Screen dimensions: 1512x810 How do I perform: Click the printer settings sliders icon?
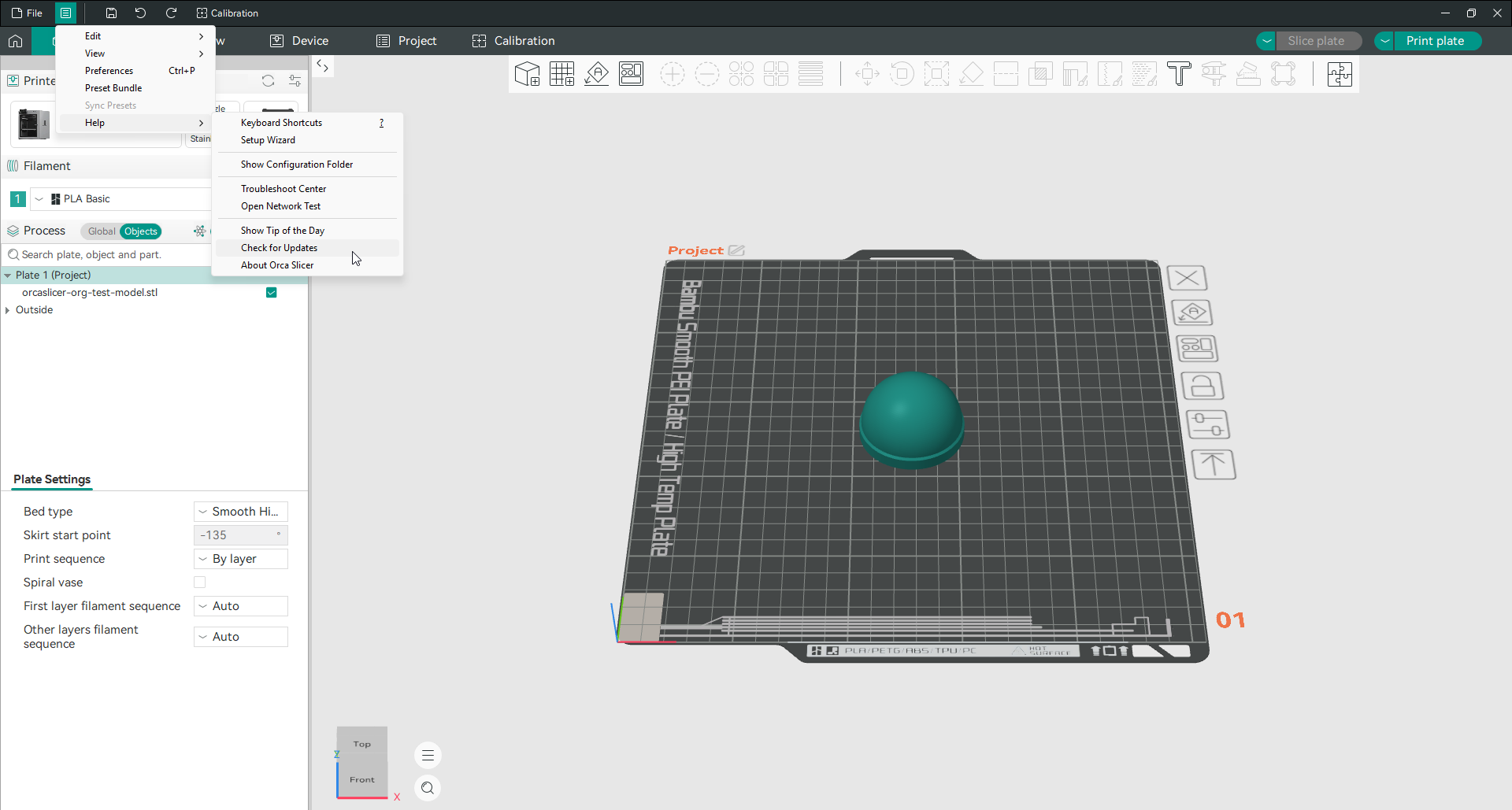295,81
